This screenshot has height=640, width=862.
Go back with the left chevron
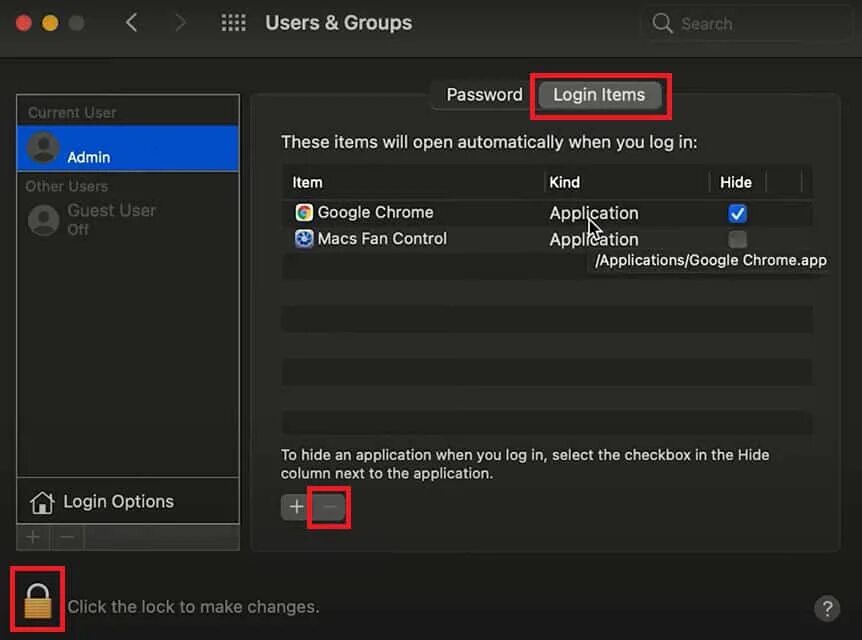pyautogui.click(x=132, y=22)
